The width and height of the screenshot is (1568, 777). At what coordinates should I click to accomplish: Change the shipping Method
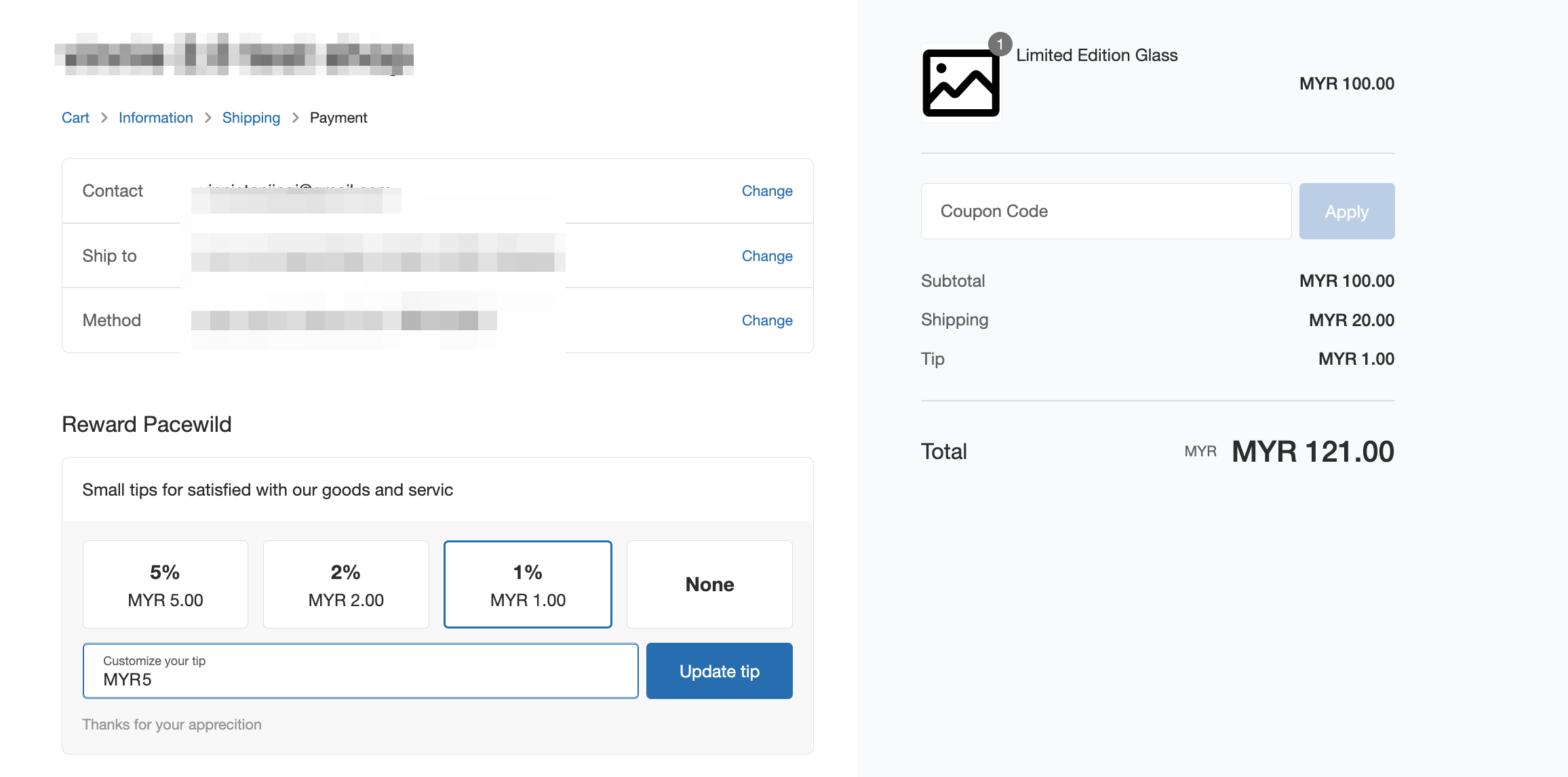pyautogui.click(x=766, y=321)
